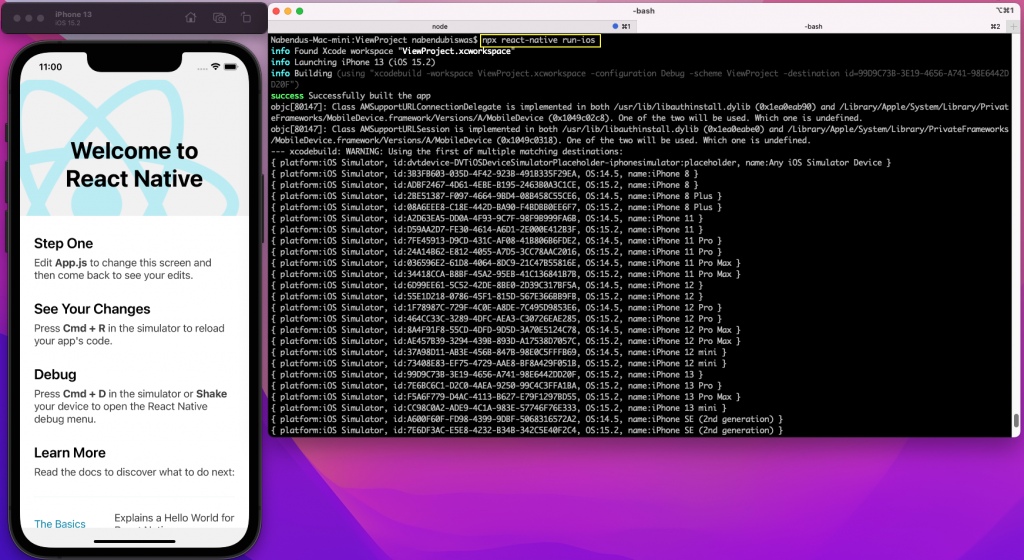
Task: Click the iPhone 13 title in Simulator bar
Action: pos(73,14)
